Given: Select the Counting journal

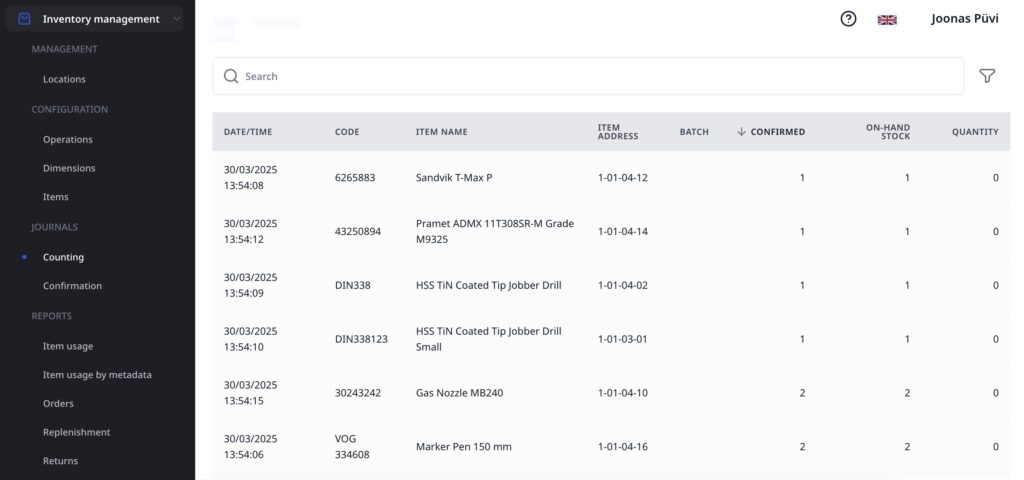Looking at the screenshot, I should tap(63, 257).
